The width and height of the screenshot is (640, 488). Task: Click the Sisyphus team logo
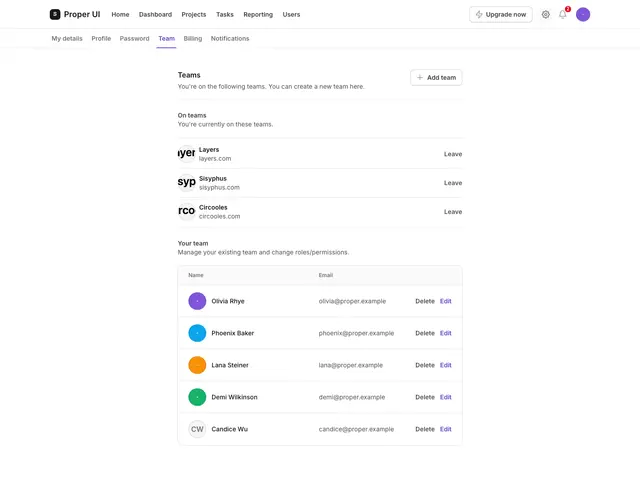tap(187, 182)
